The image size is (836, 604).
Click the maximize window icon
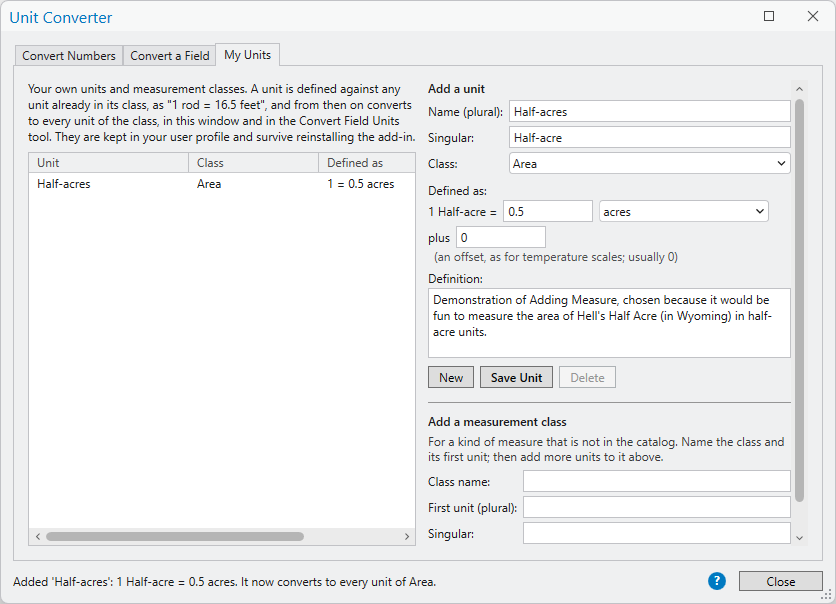pyautogui.click(x=769, y=17)
